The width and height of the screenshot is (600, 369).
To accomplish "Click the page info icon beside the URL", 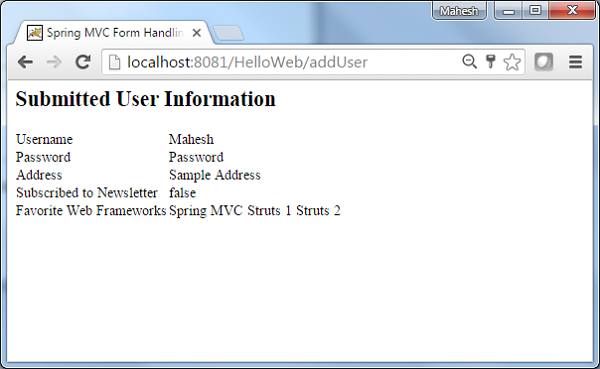I will pos(114,62).
